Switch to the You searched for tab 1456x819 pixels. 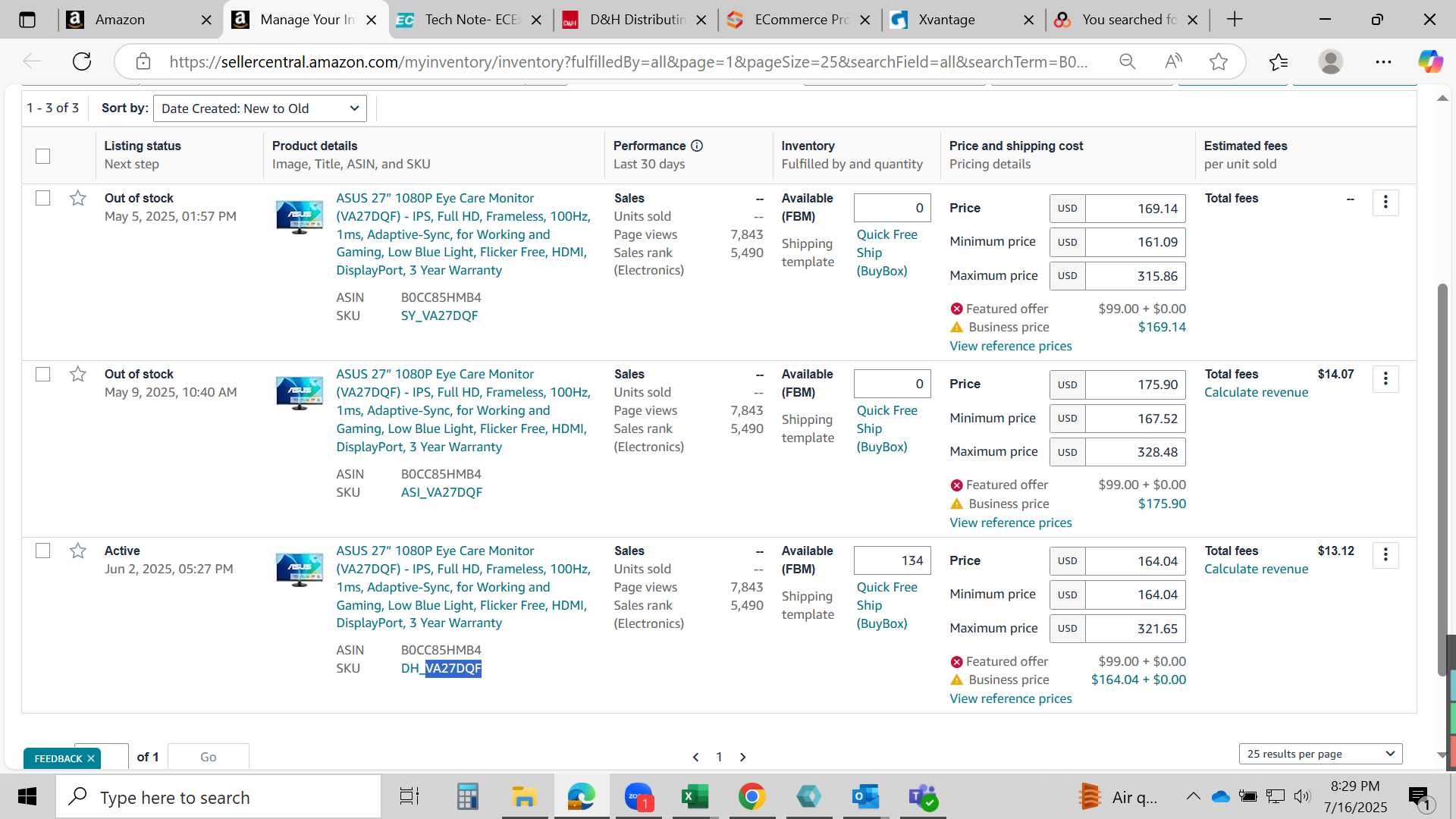point(1128,20)
